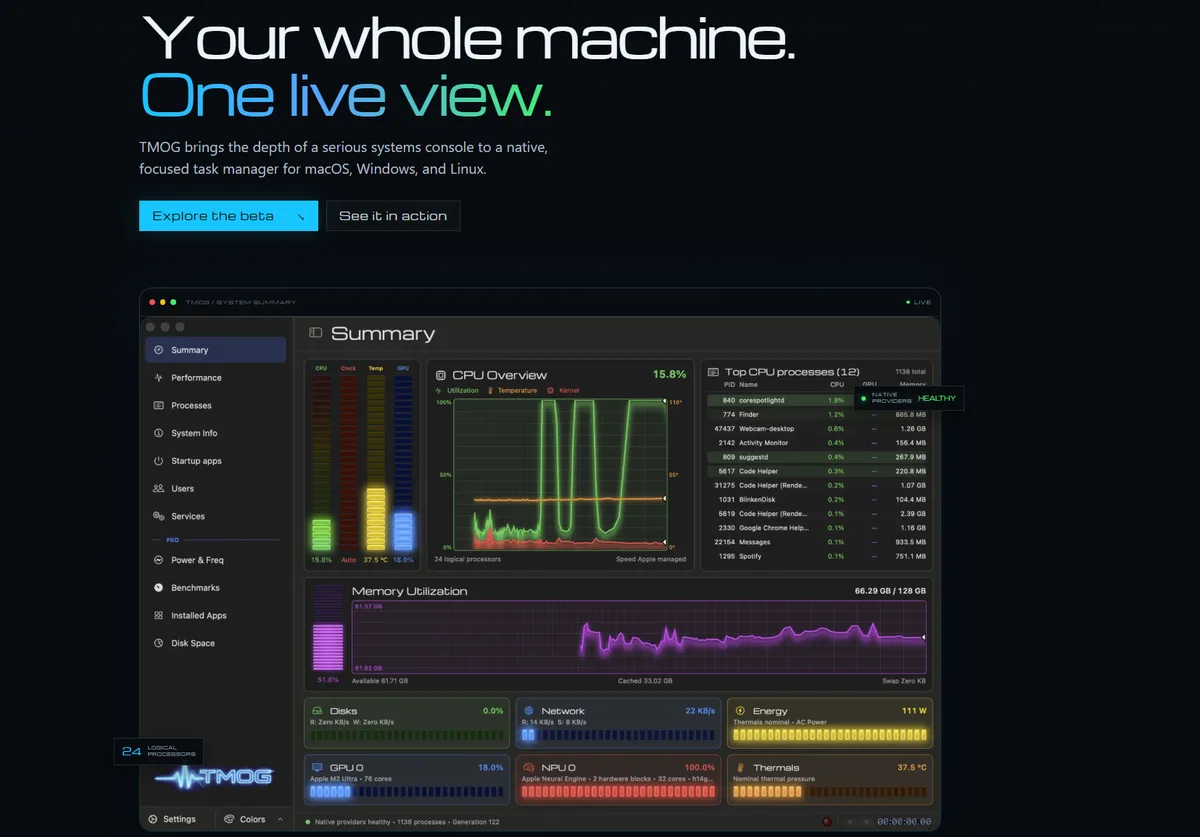The width and height of the screenshot is (1200, 837).
Task: Click the Benchmarks icon in sidebar
Action: (x=159, y=588)
